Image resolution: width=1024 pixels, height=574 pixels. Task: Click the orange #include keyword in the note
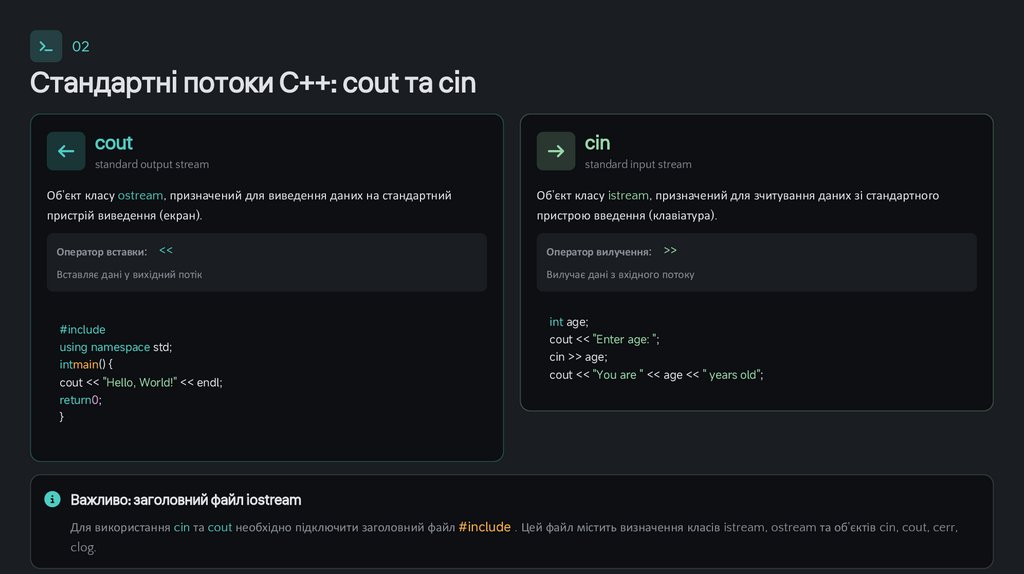(484, 527)
